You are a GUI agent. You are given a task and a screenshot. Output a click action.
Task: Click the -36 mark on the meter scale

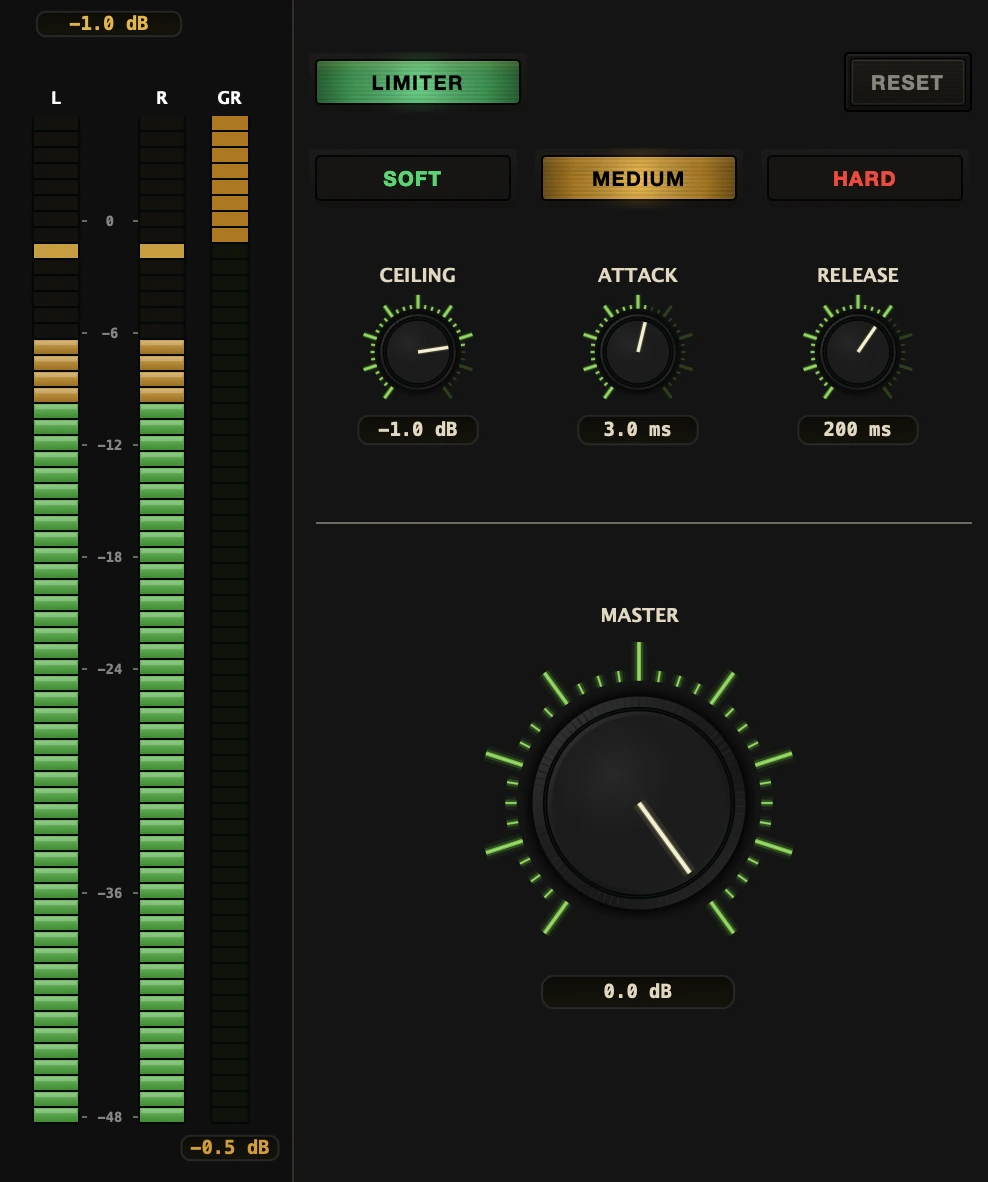point(109,893)
